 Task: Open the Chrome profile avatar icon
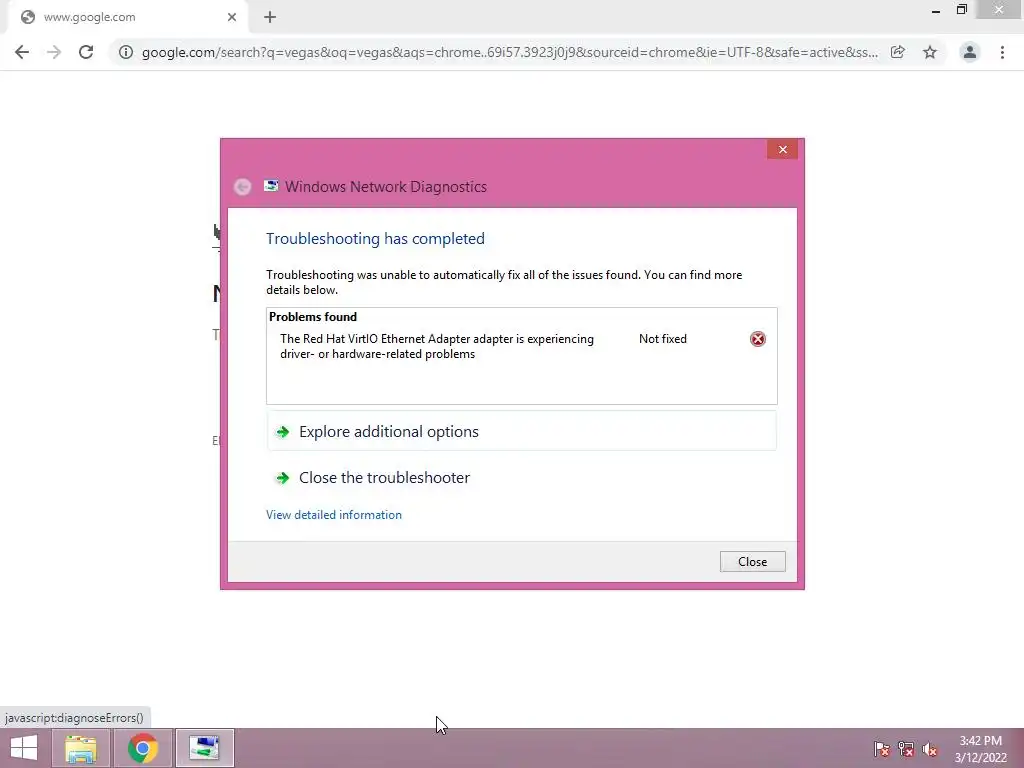pos(970,52)
